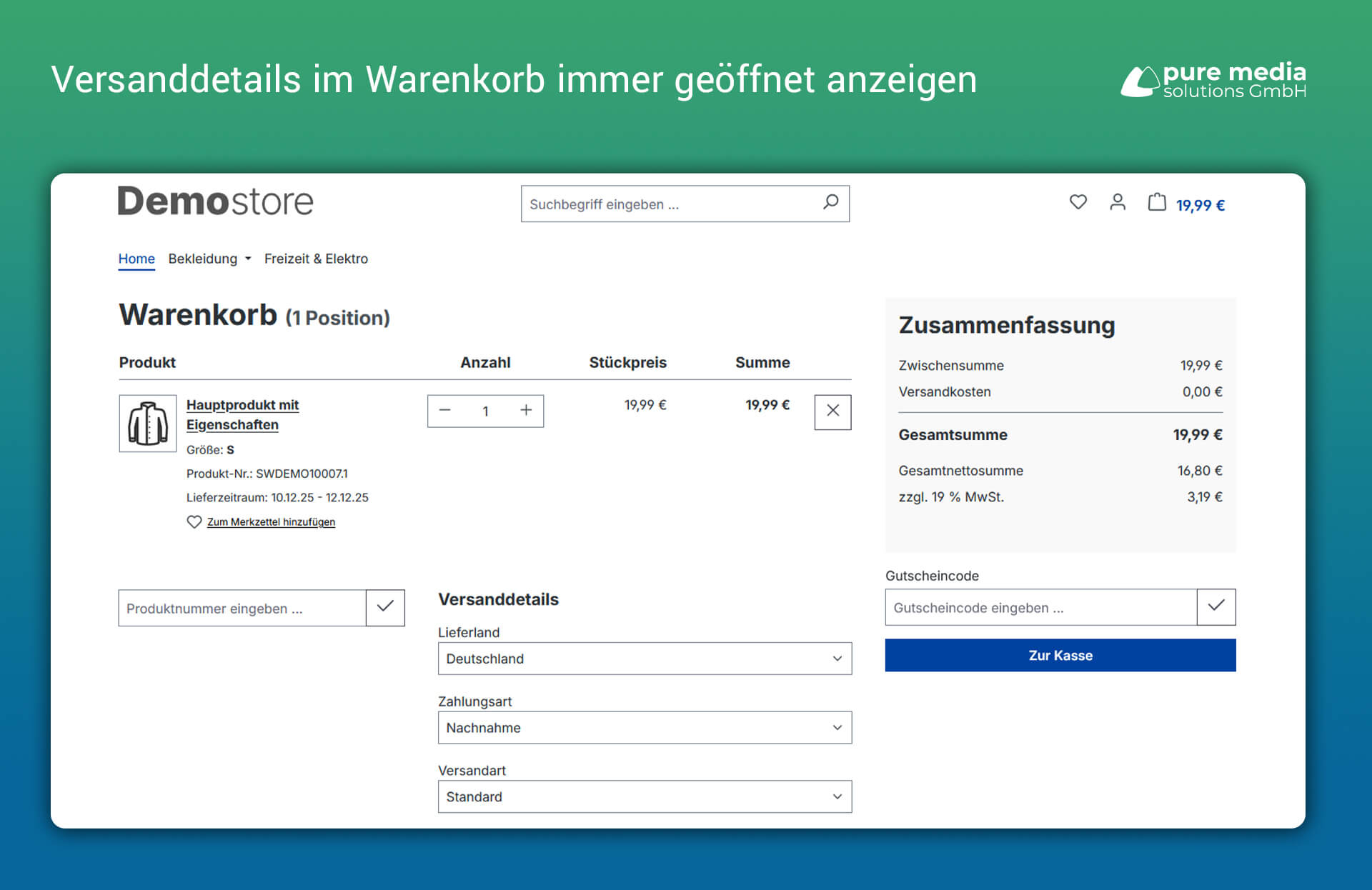
Task: Open the account icon in the header
Action: [1118, 204]
